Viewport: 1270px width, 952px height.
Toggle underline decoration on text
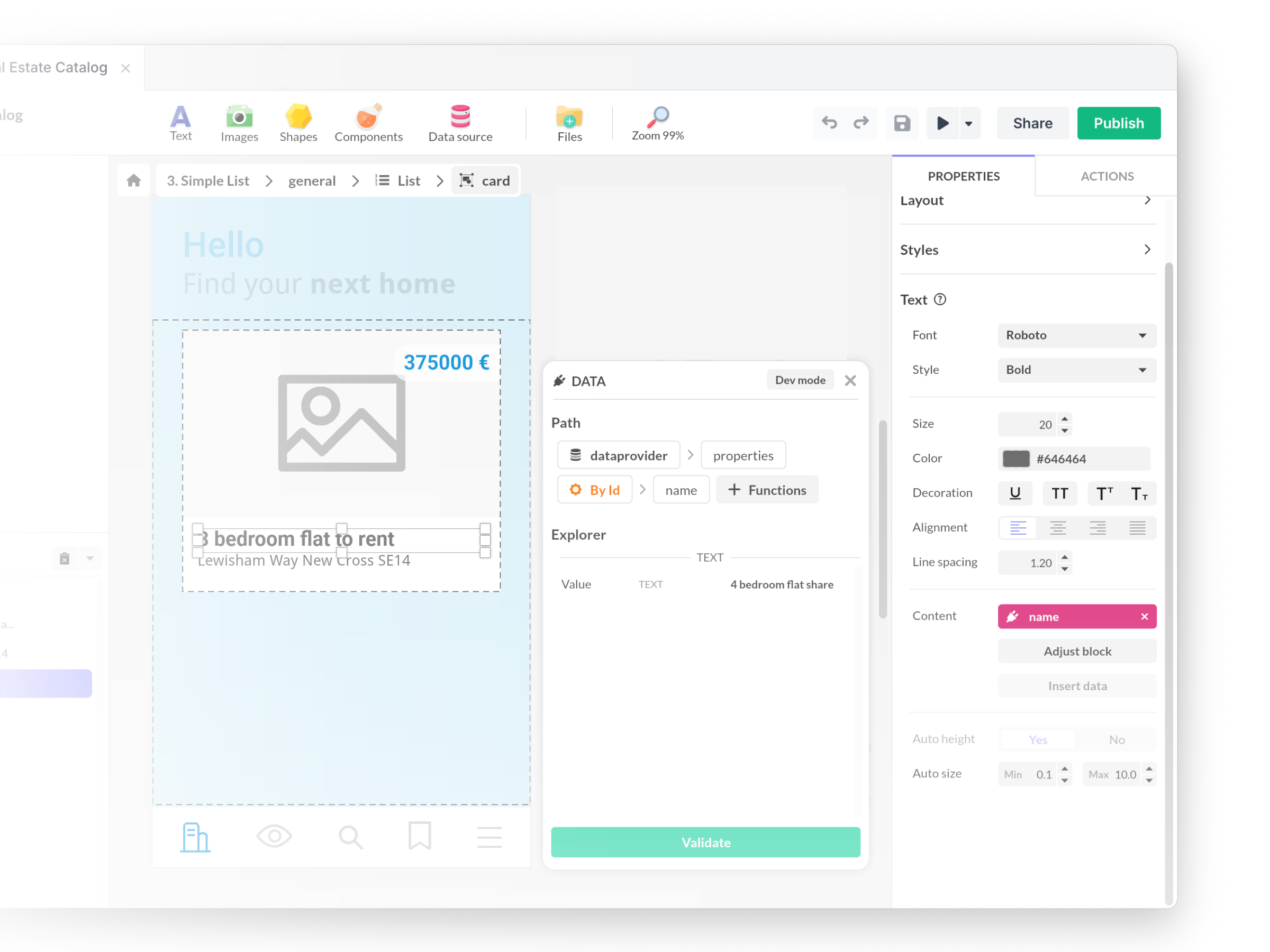coord(1016,492)
